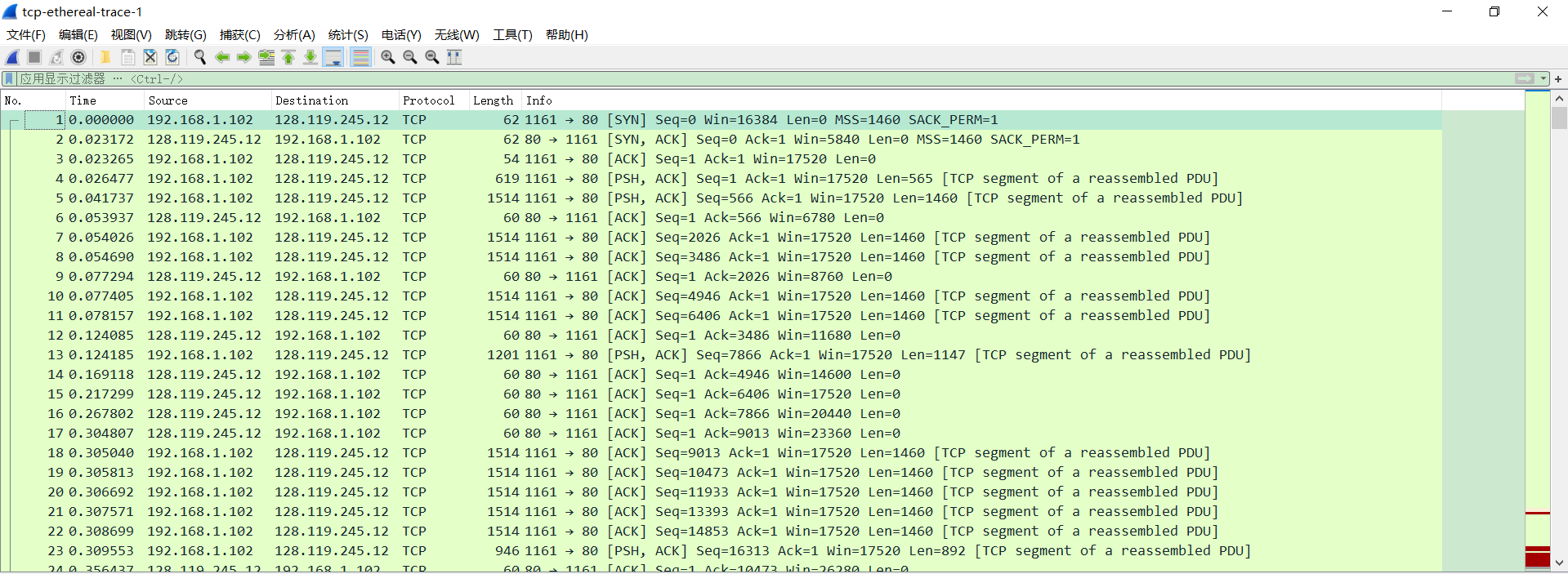The image size is (1568, 574).
Task: Reload the capture file
Action: tap(172, 57)
